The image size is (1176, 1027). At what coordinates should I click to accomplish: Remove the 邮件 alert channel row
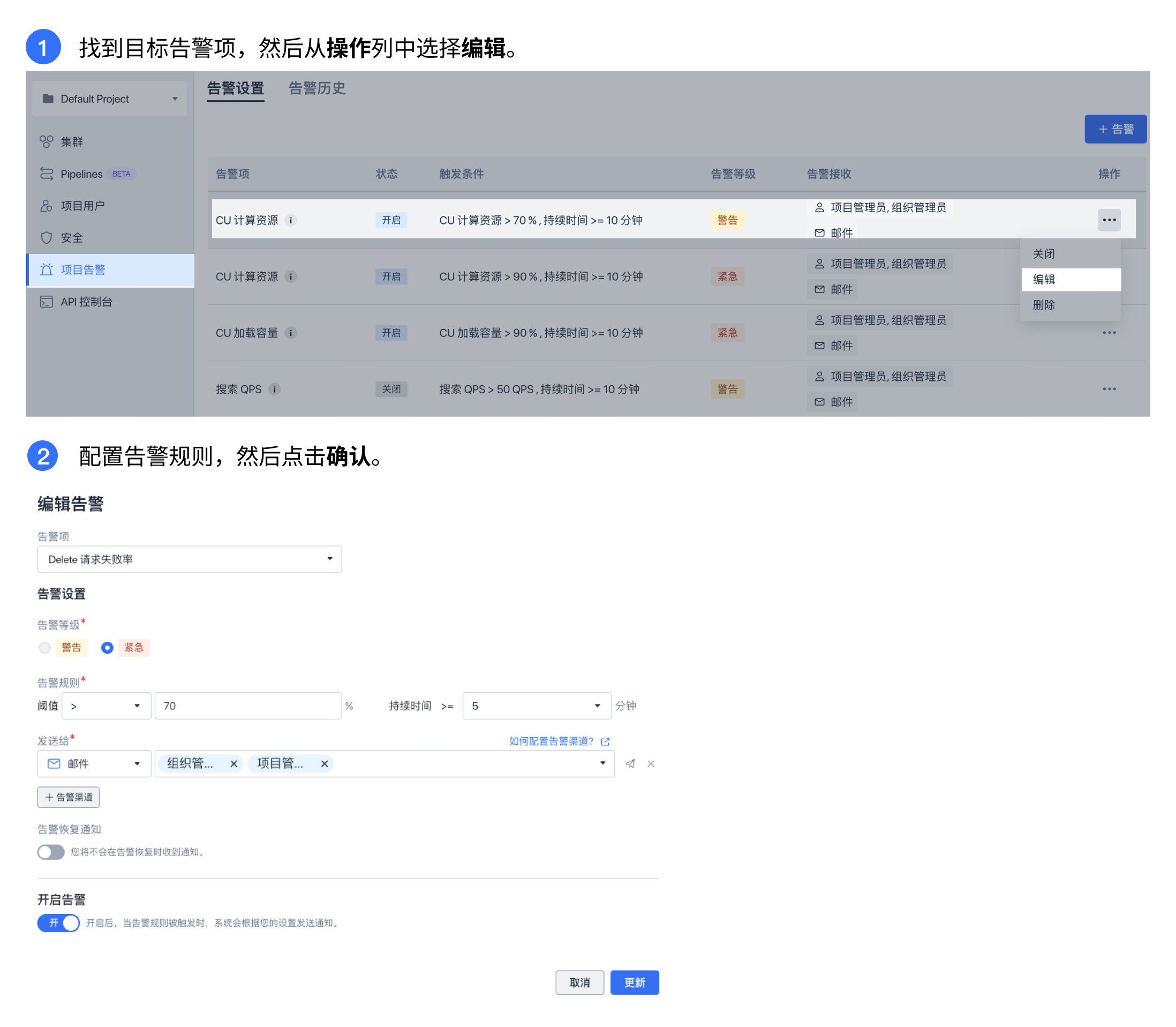pos(651,763)
